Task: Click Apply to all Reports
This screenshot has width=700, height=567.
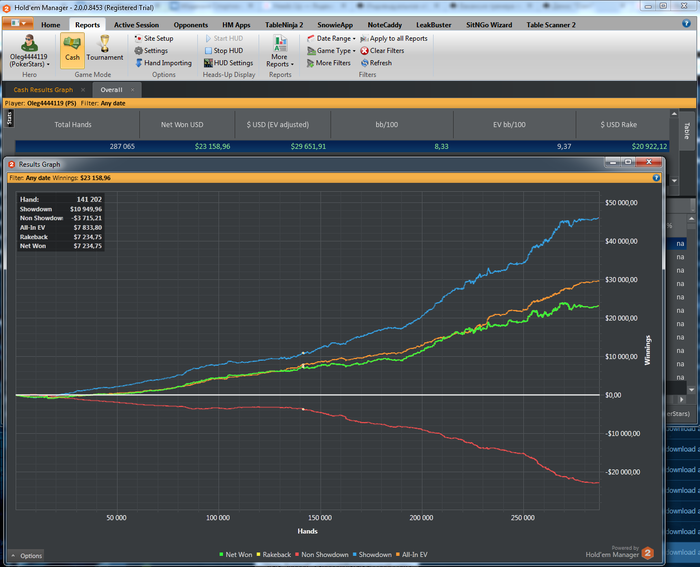Action: pos(398,38)
